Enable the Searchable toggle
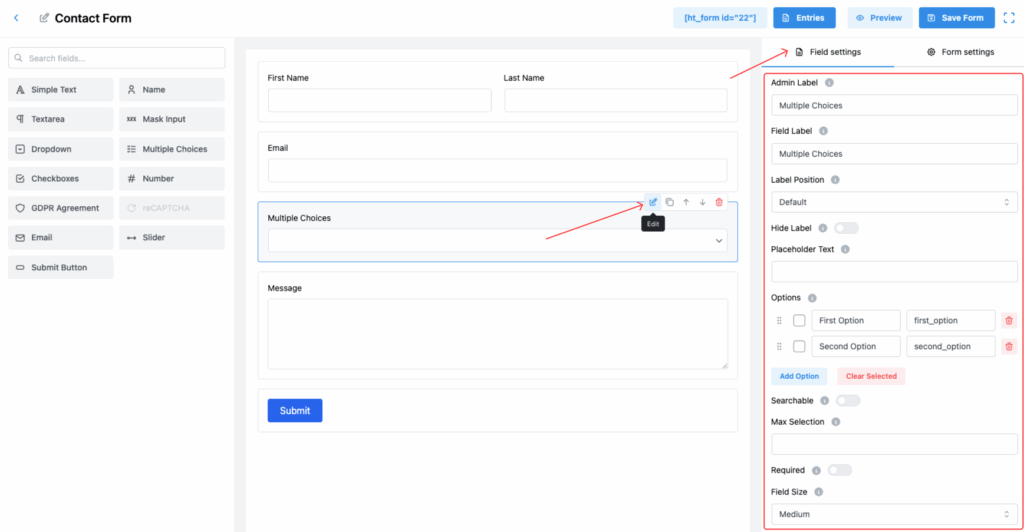Image resolution: width=1024 pixels, height=532 pixels. click(848, 400)
